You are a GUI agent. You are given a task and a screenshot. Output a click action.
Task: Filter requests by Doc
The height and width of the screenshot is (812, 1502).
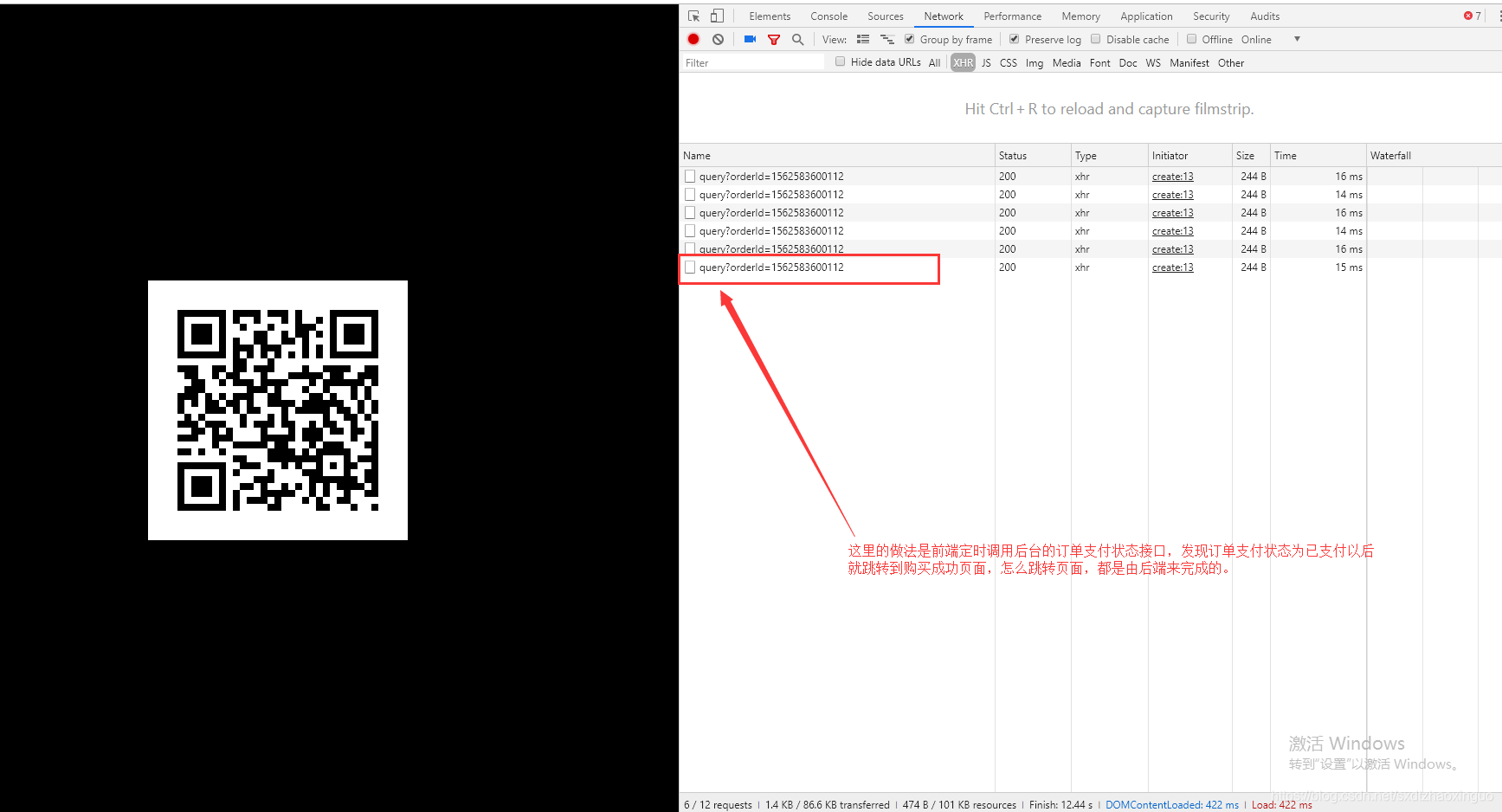[1128, 62]
